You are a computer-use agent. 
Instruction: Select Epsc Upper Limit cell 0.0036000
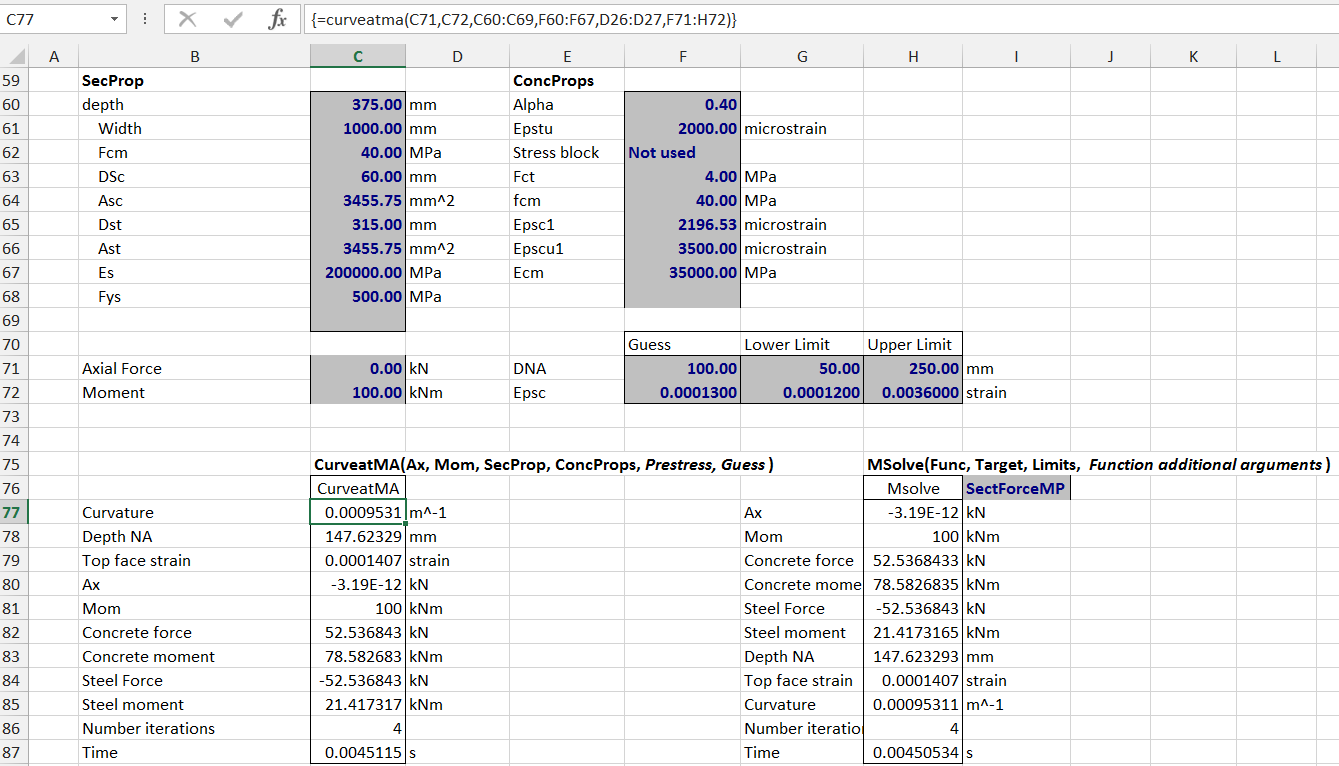point(913,393)
